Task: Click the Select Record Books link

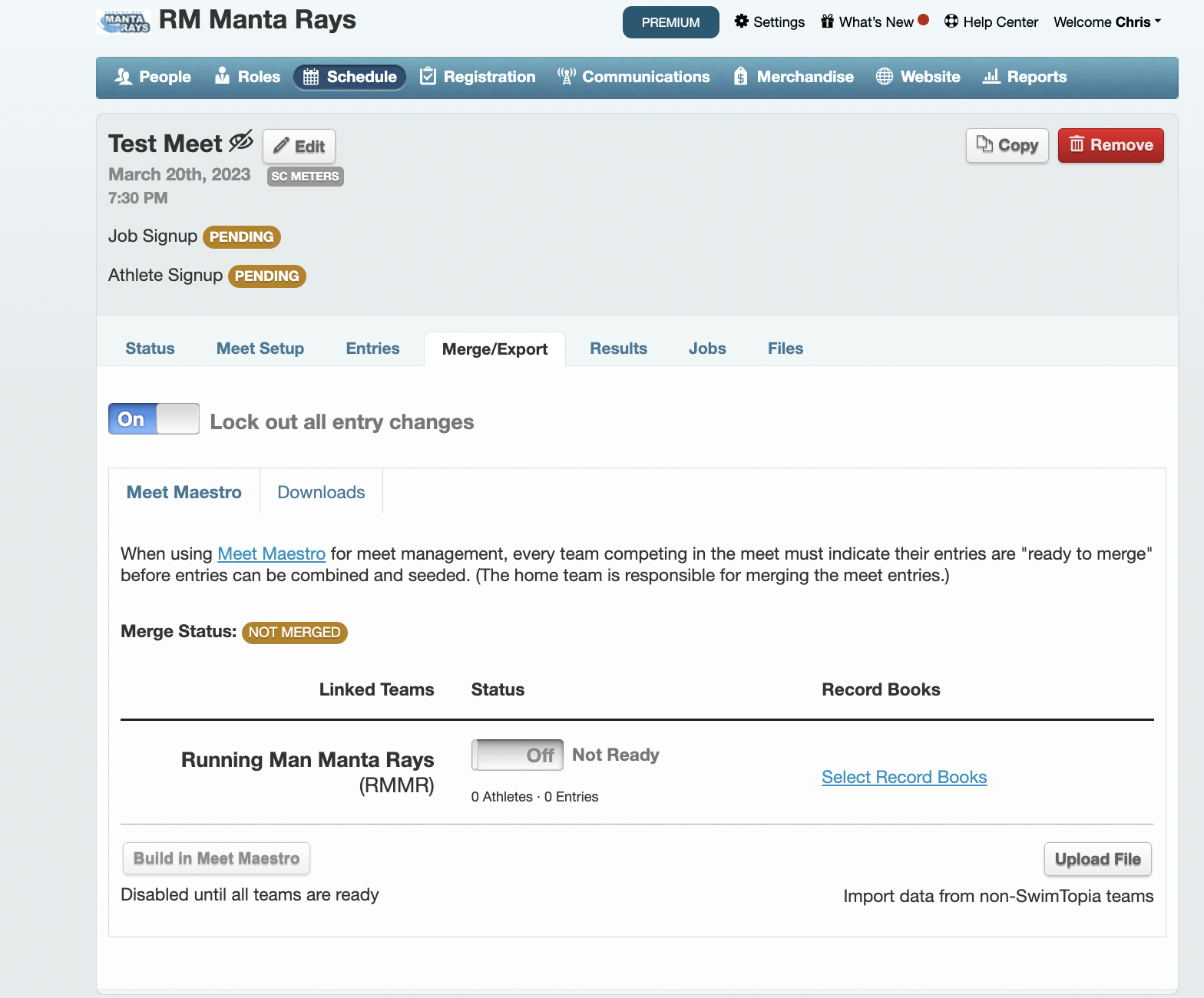Action: tap(904, 777)
